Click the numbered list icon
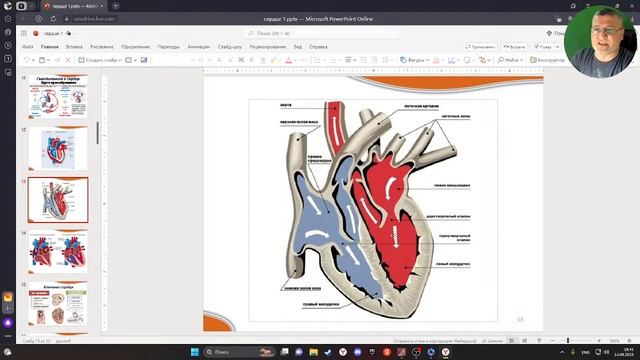Viewport: 640px width, 360px height. pyautogui.click(x=333, y=60)
